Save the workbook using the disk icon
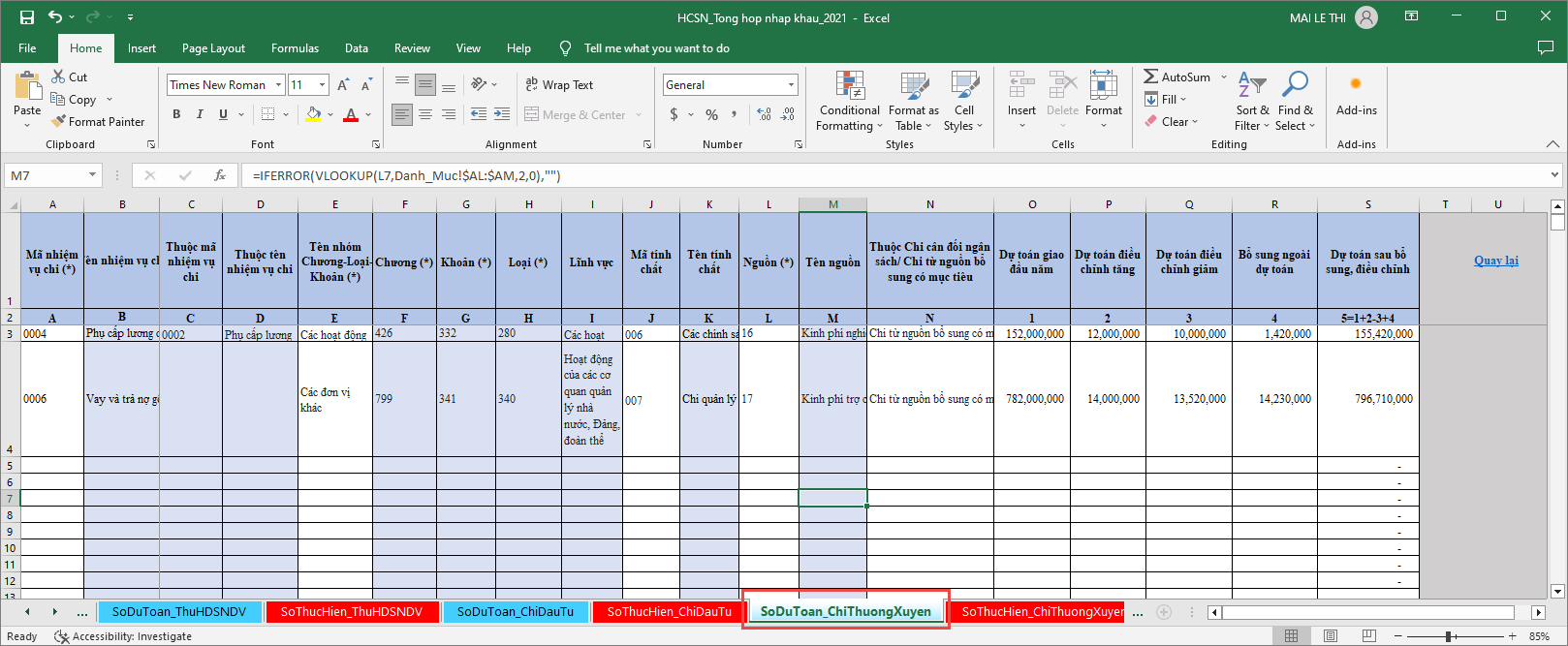 [27, 17]
